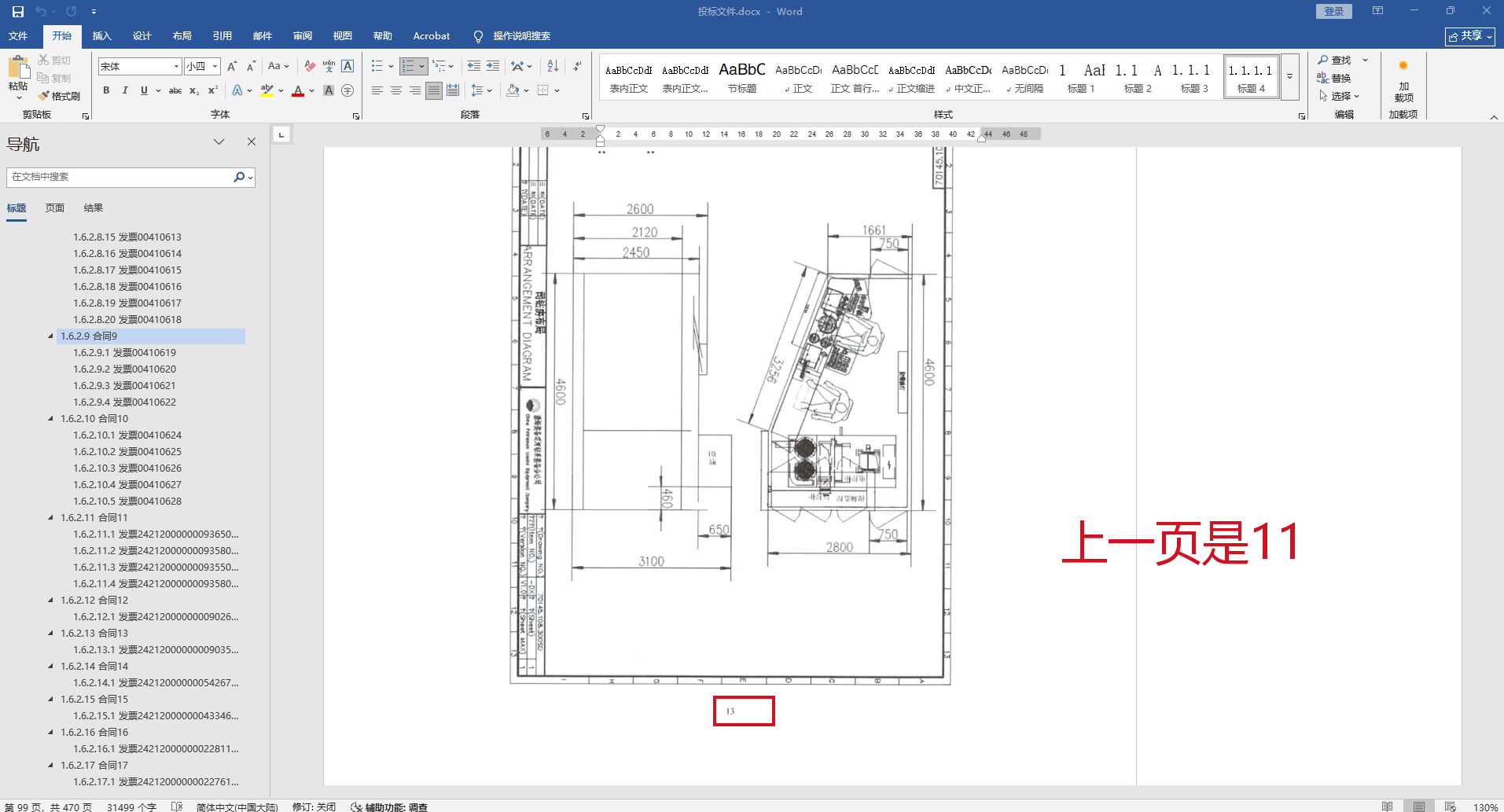Expand the styles gallery more arrow
1504x812 pixels.
coord(1289,77)
